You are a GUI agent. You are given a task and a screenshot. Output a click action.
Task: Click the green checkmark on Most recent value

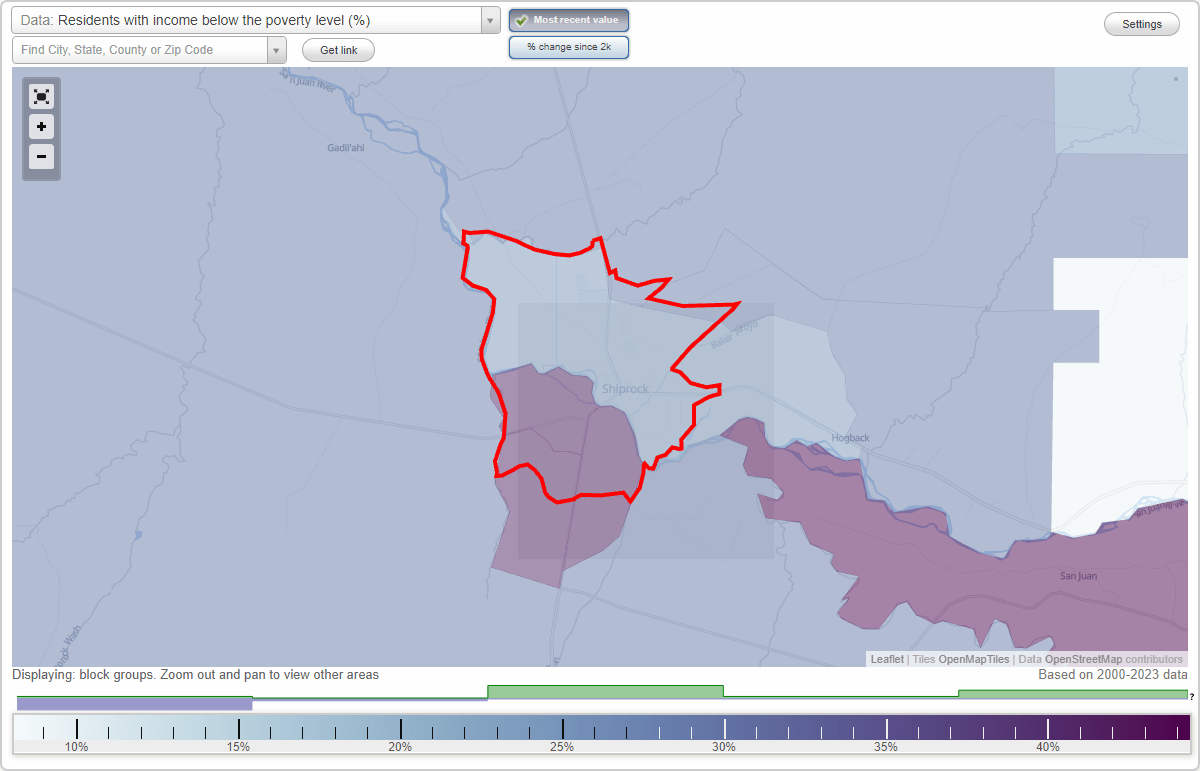point(521,20)
